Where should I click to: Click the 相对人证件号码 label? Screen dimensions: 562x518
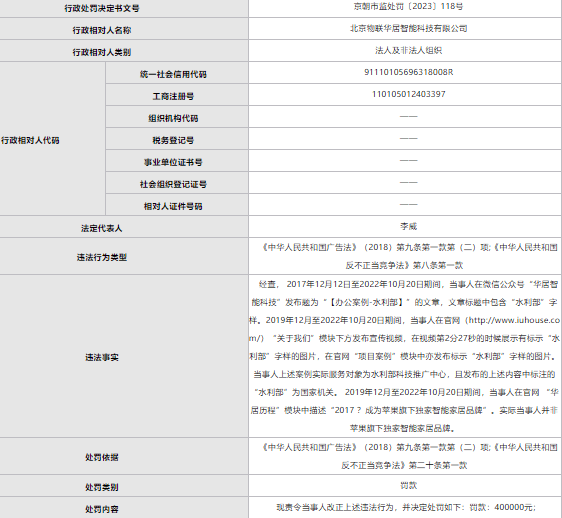(173, 206)
